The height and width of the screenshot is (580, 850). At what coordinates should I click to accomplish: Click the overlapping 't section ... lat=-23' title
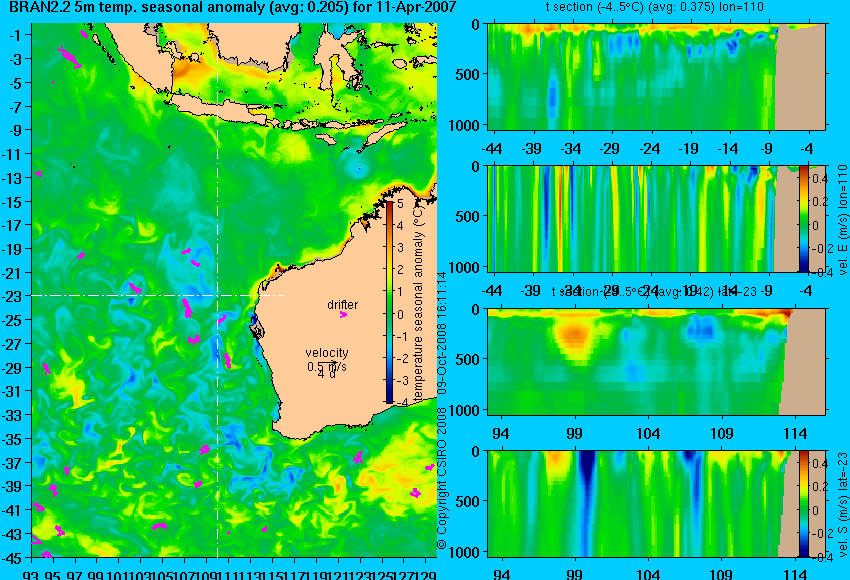coord(654,292)
